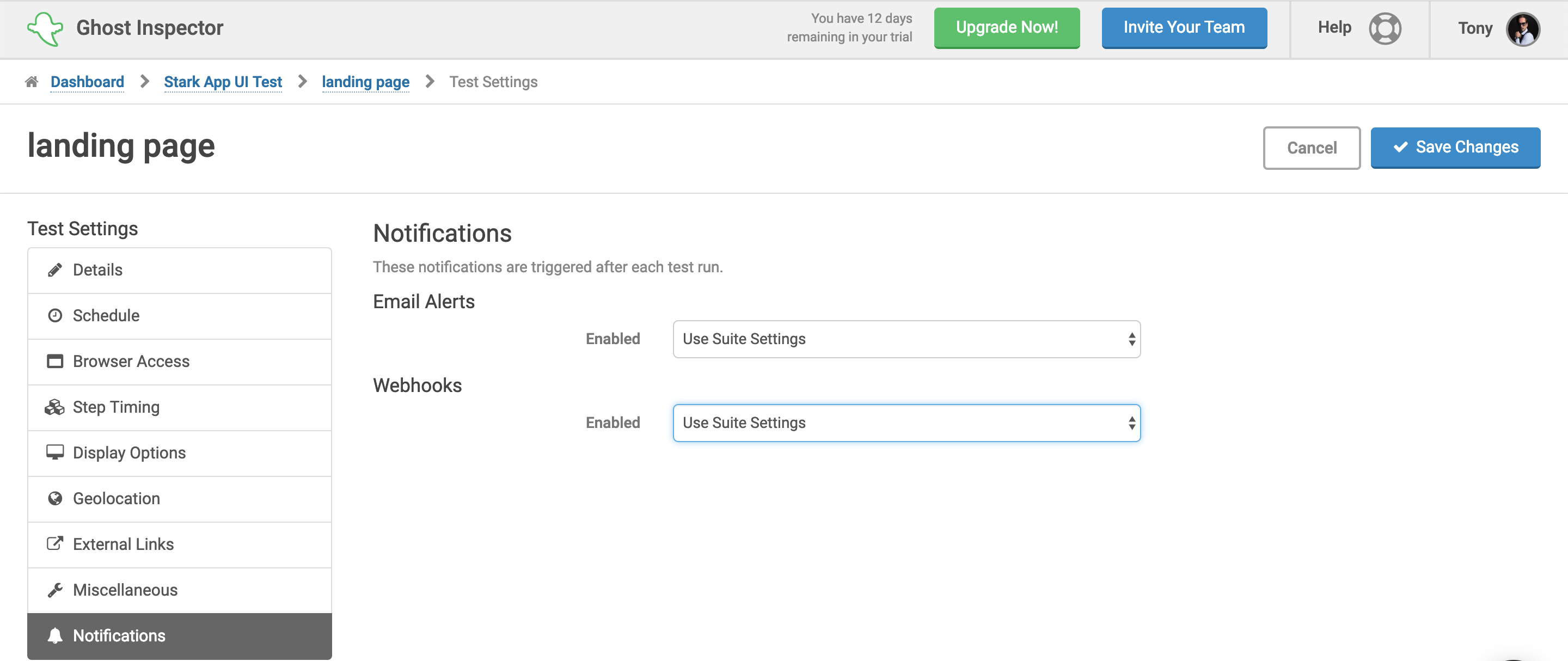Open the Display Options settings section
The width and height of the screenshot is (1568, 661).
129,453
